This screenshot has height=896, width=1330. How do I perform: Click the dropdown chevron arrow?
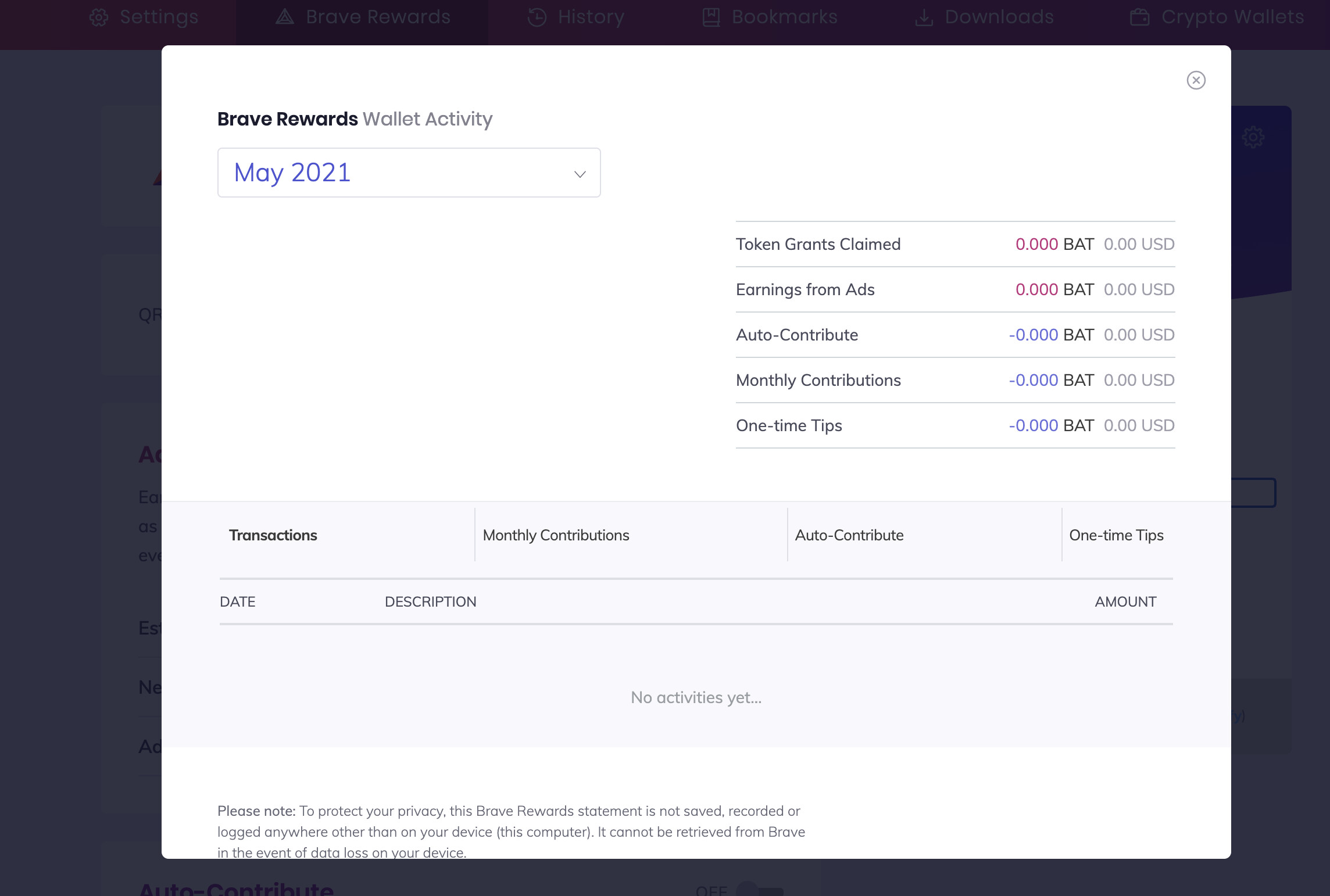point(580,174)
